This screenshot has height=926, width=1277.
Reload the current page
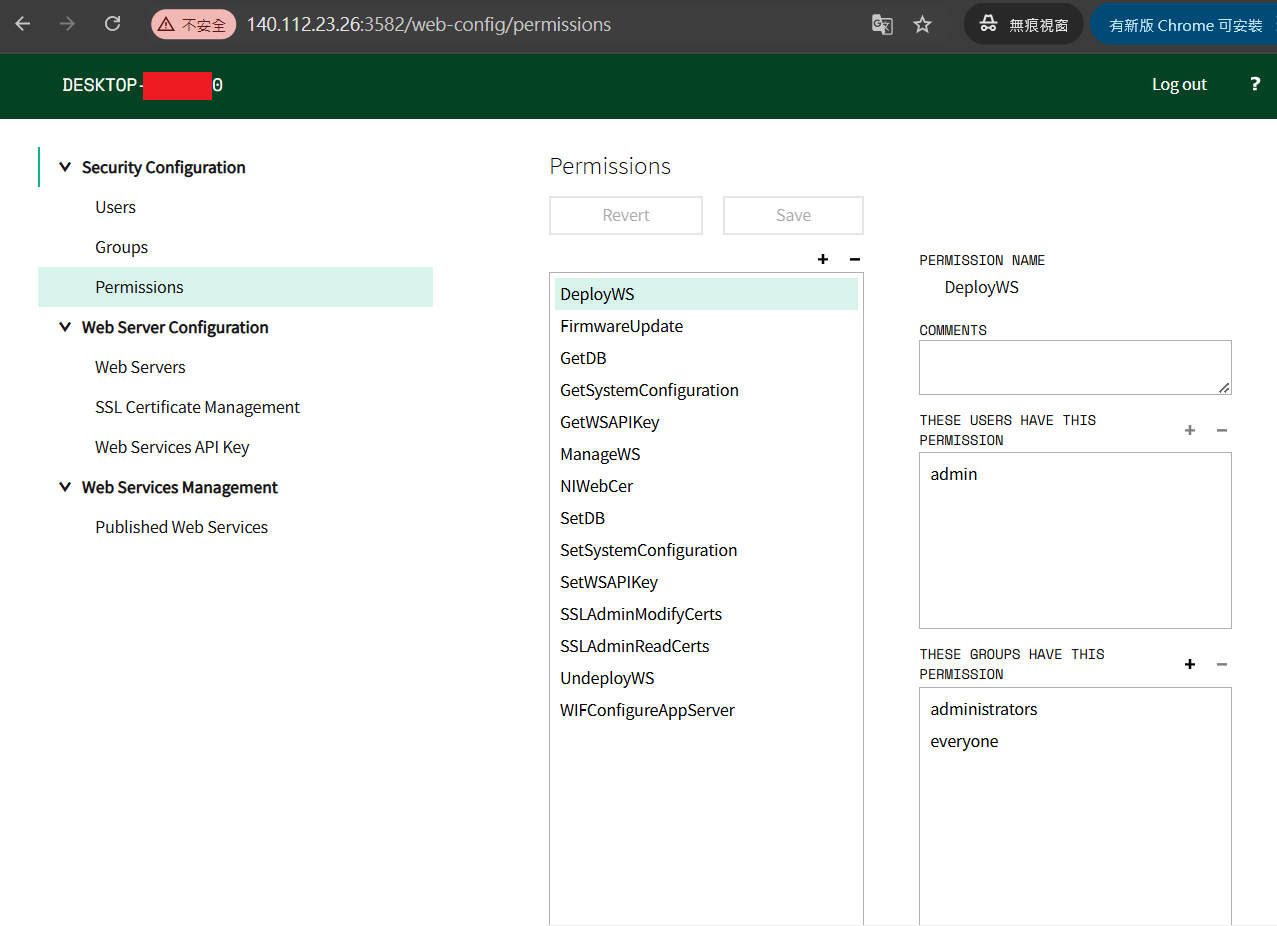coord(113,24)
